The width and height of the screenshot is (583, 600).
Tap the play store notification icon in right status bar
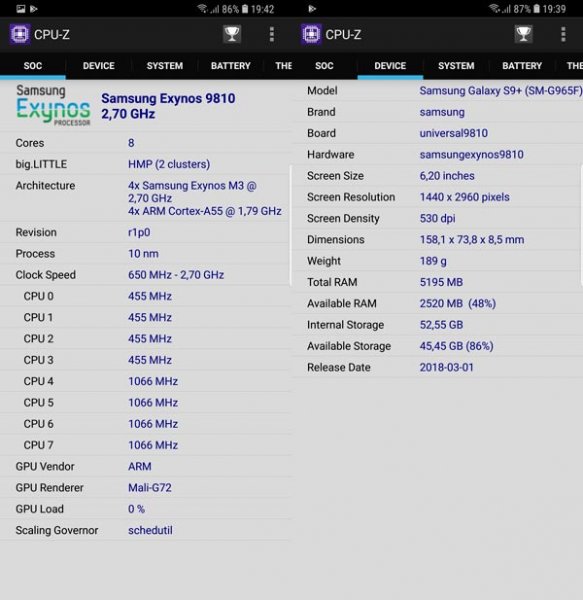[x=312, y=8]
